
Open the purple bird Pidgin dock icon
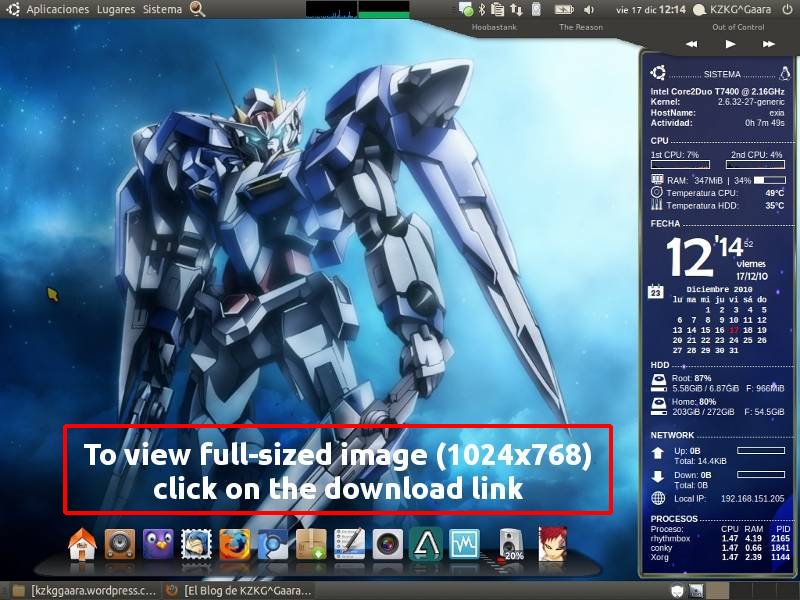pos(158,544)
